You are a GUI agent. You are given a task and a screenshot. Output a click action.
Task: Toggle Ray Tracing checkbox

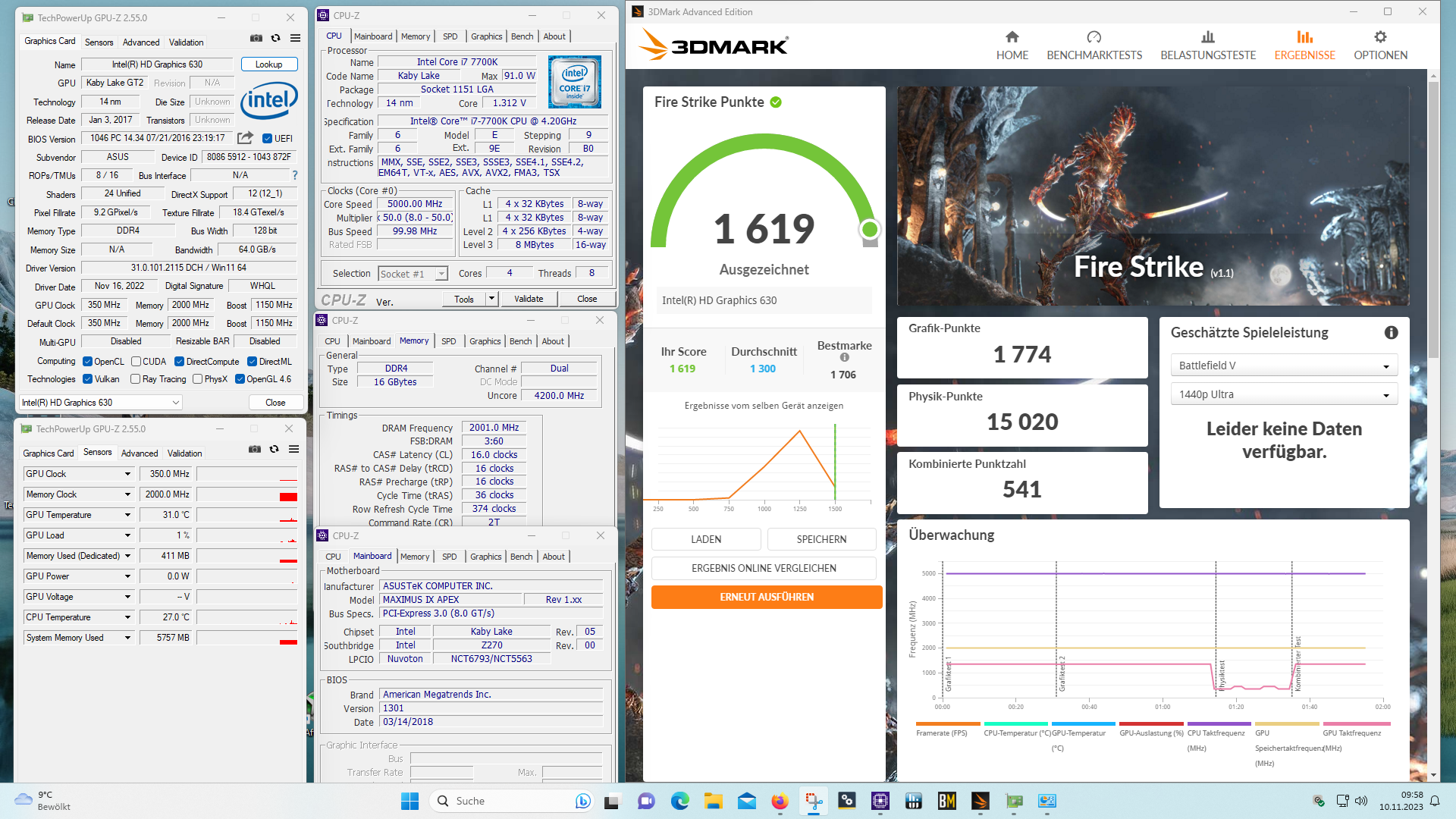click(x=135, y=379)
